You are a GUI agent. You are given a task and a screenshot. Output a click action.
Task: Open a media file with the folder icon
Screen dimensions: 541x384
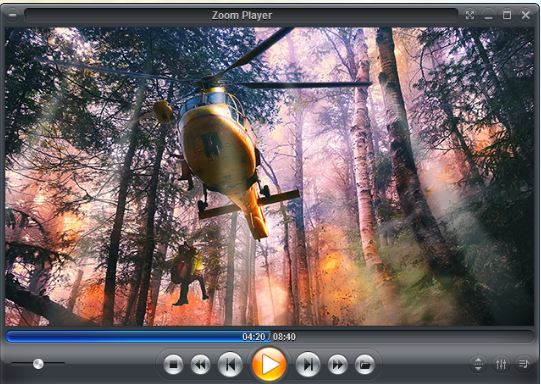tap(365, 364)
